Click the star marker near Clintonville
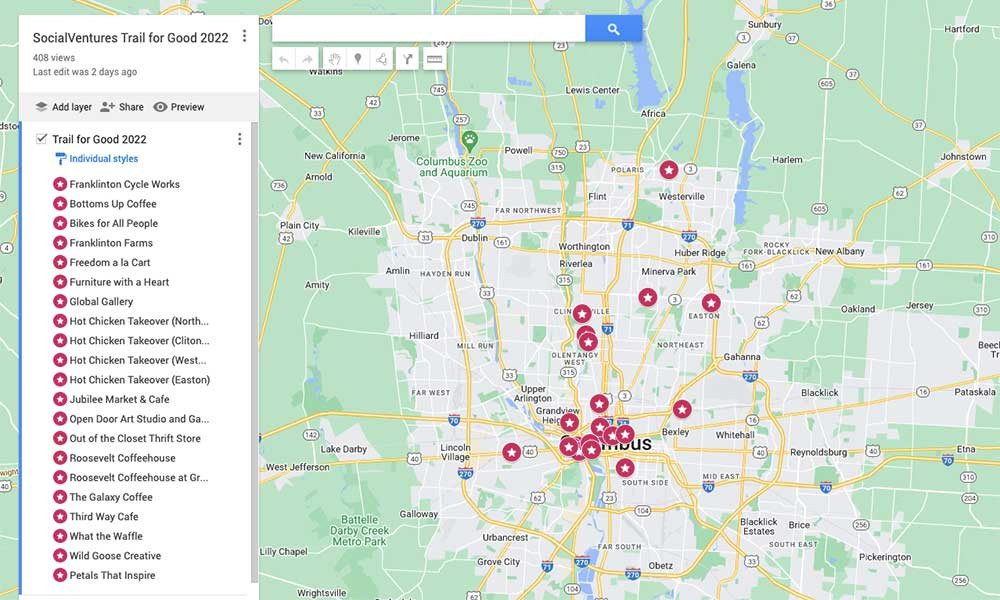This screenshot has width=1000, height=600. tap(582, 314)
